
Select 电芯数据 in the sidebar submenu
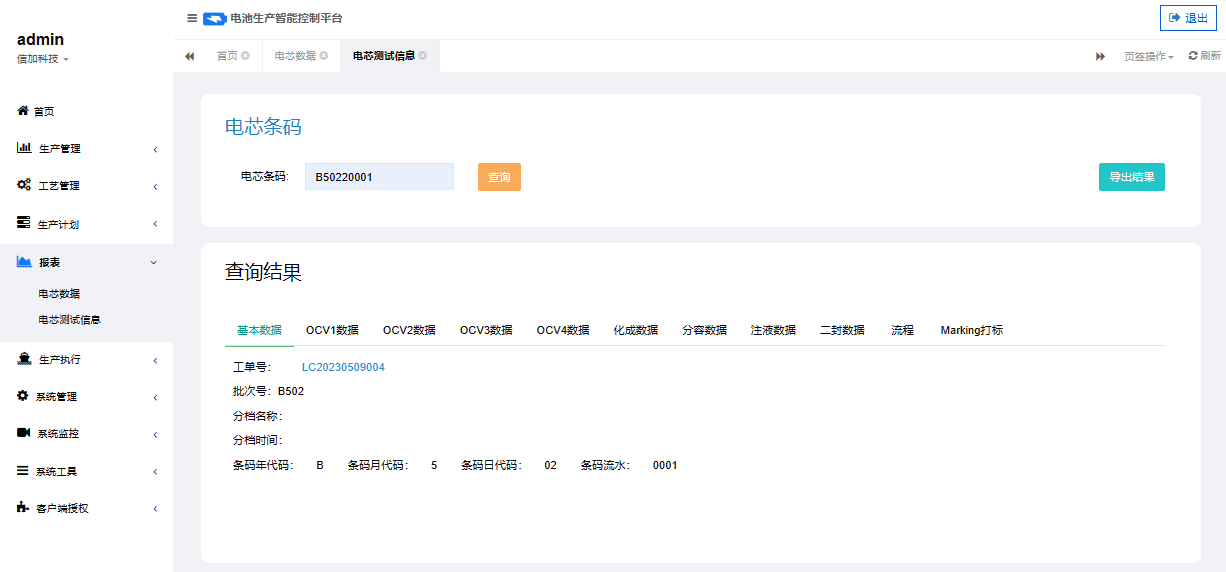point(59,294)
